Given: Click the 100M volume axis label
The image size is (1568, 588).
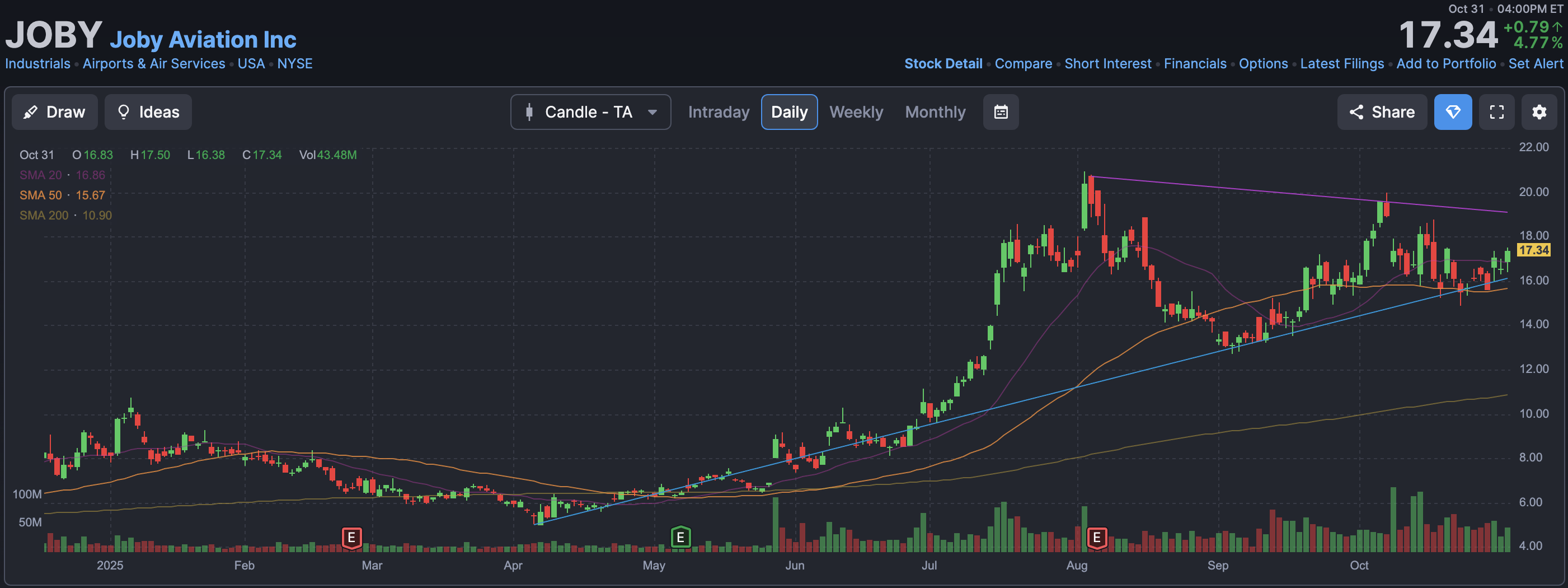Looking at the screenshot, I should coord(27,495).
